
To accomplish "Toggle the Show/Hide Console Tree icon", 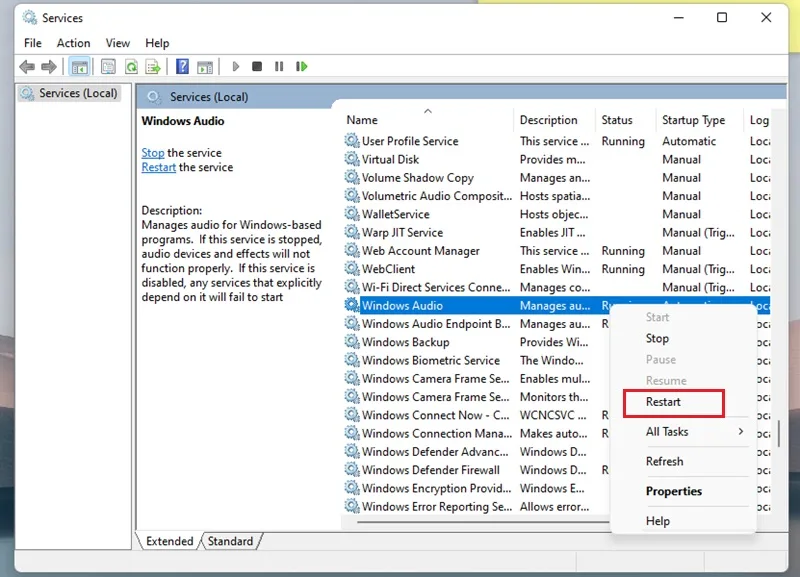I will coord(80,66).
